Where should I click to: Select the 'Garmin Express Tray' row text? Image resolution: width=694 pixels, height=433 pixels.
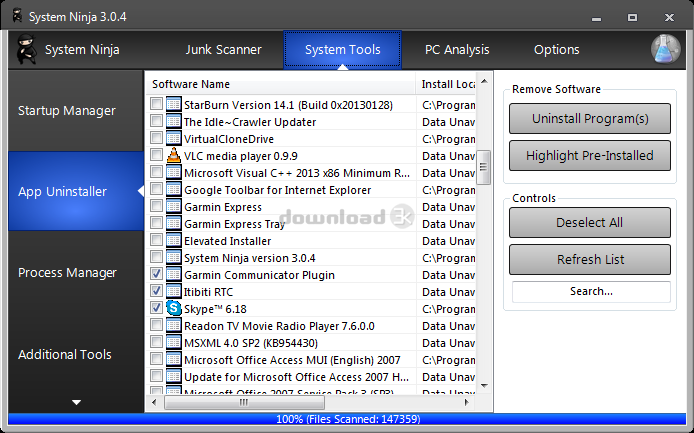click(234, 224)
